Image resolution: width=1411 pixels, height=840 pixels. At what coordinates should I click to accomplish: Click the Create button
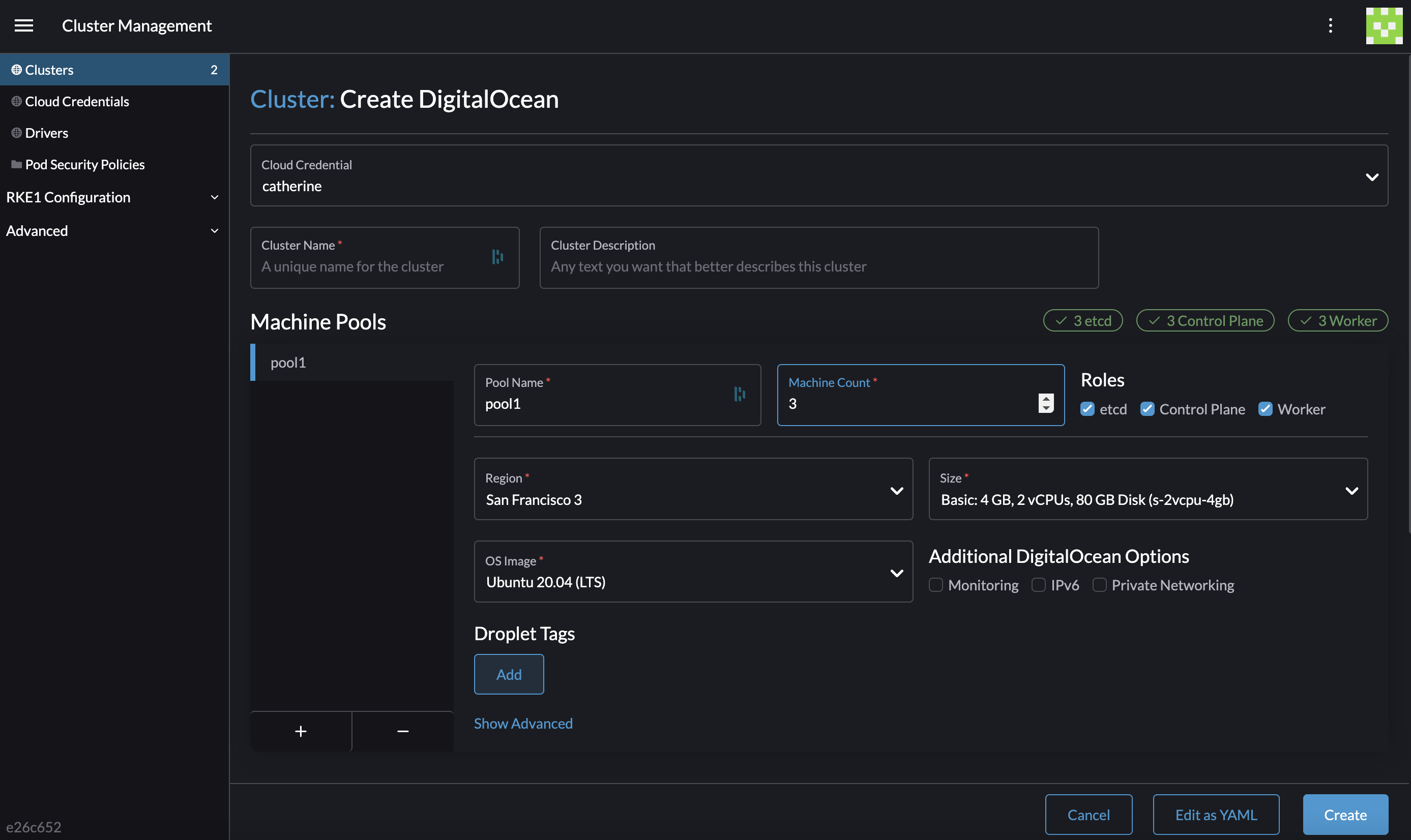point(1345,815)
